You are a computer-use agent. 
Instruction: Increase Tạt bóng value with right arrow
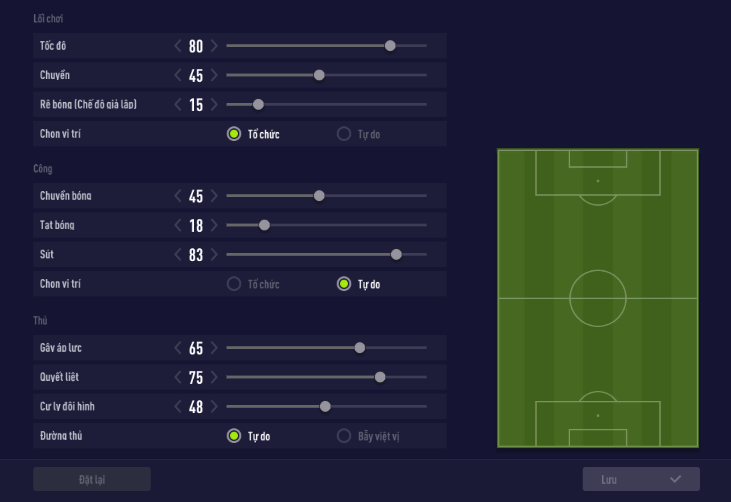click(214, 226)
